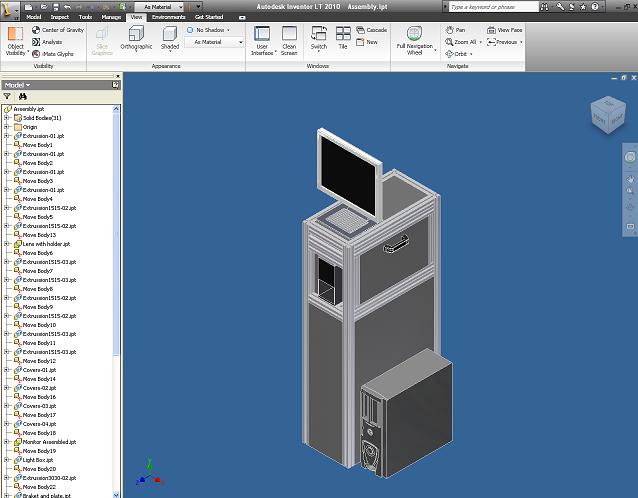Open the Model browser dropdown
The image size is (638, 498).
pyautogui.click(x=17, y=85)
